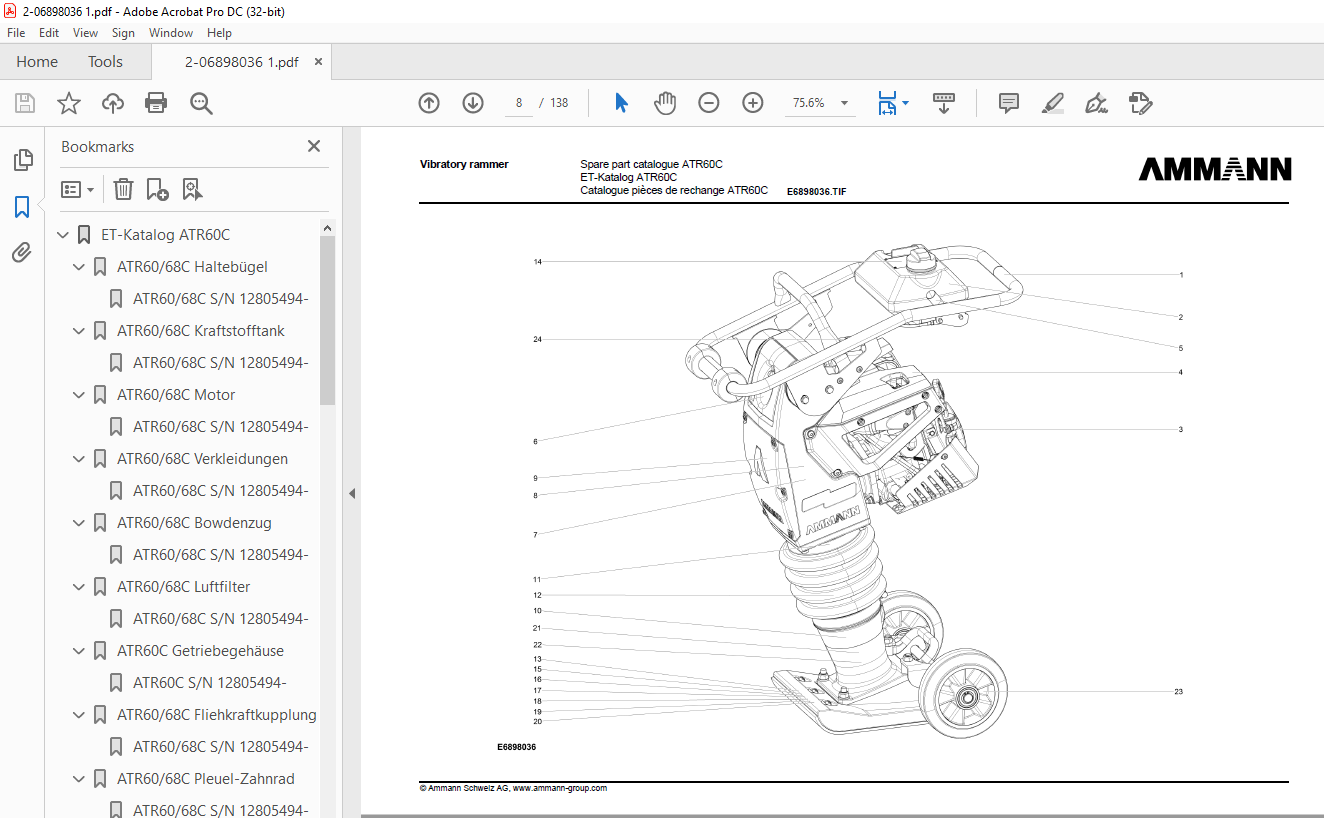Add a new bookmark icon
Viewport: 1324px width, 818px height.
(157, 189)
